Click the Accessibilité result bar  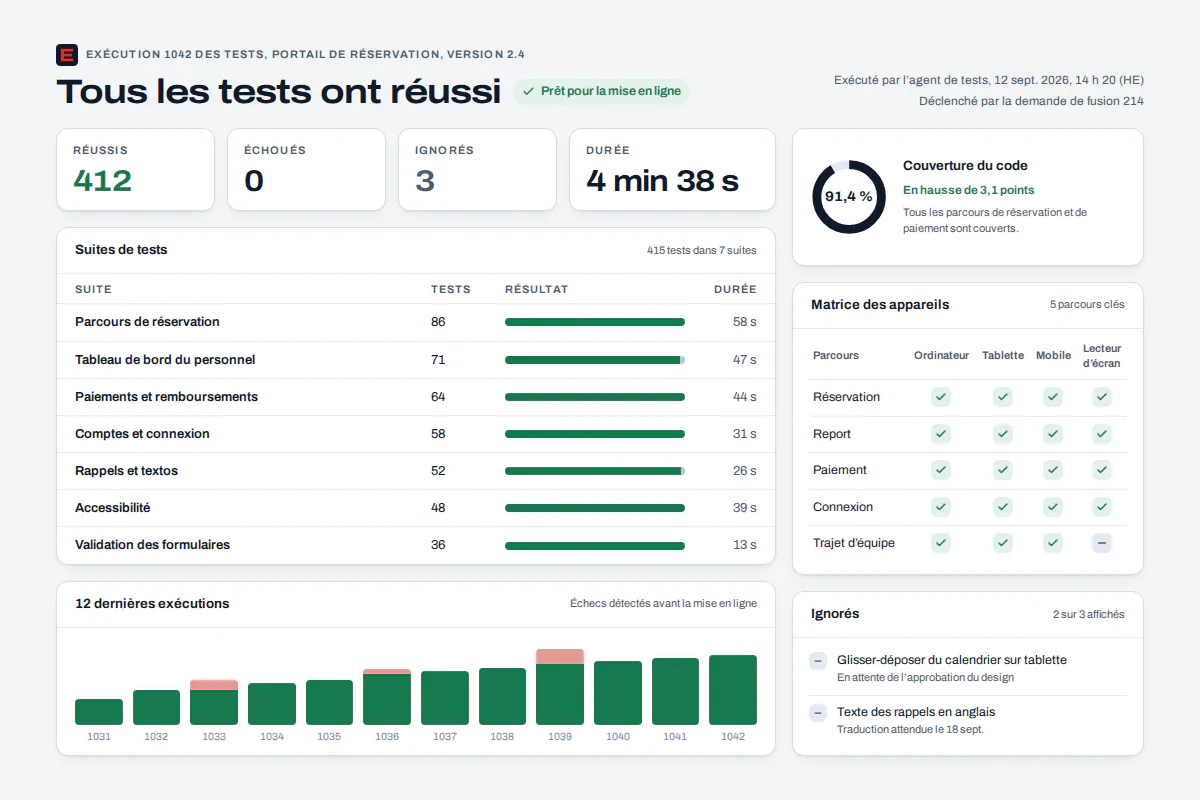tap(595, 508)
